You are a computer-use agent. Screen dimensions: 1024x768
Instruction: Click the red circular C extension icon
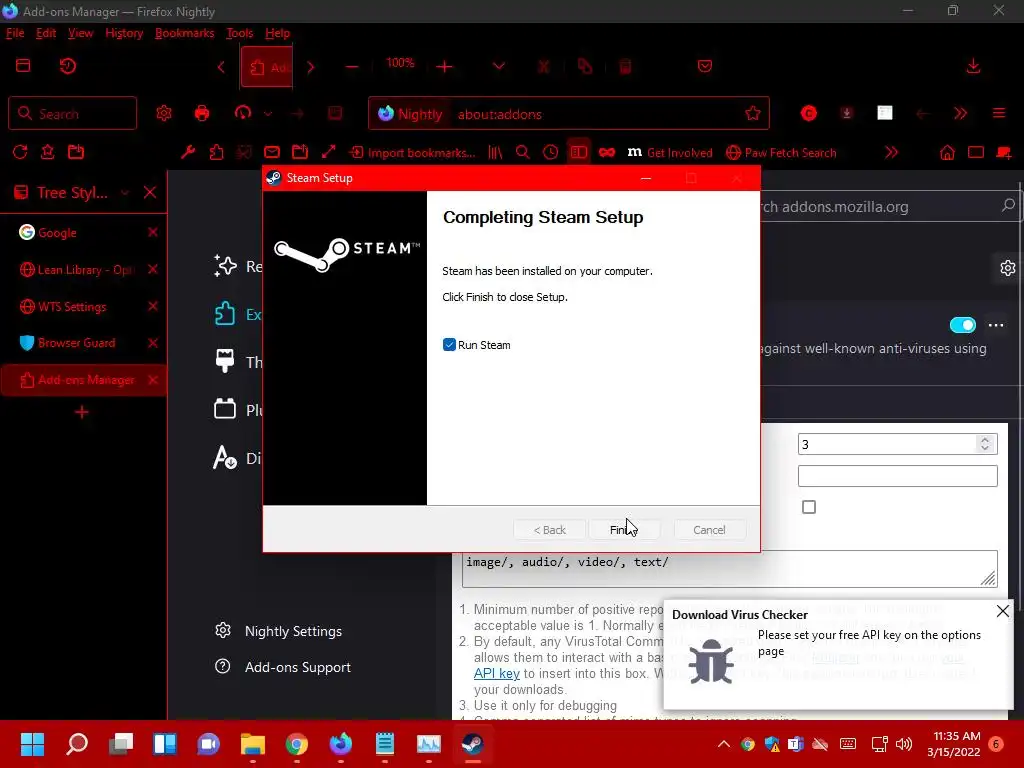(808, 114)
